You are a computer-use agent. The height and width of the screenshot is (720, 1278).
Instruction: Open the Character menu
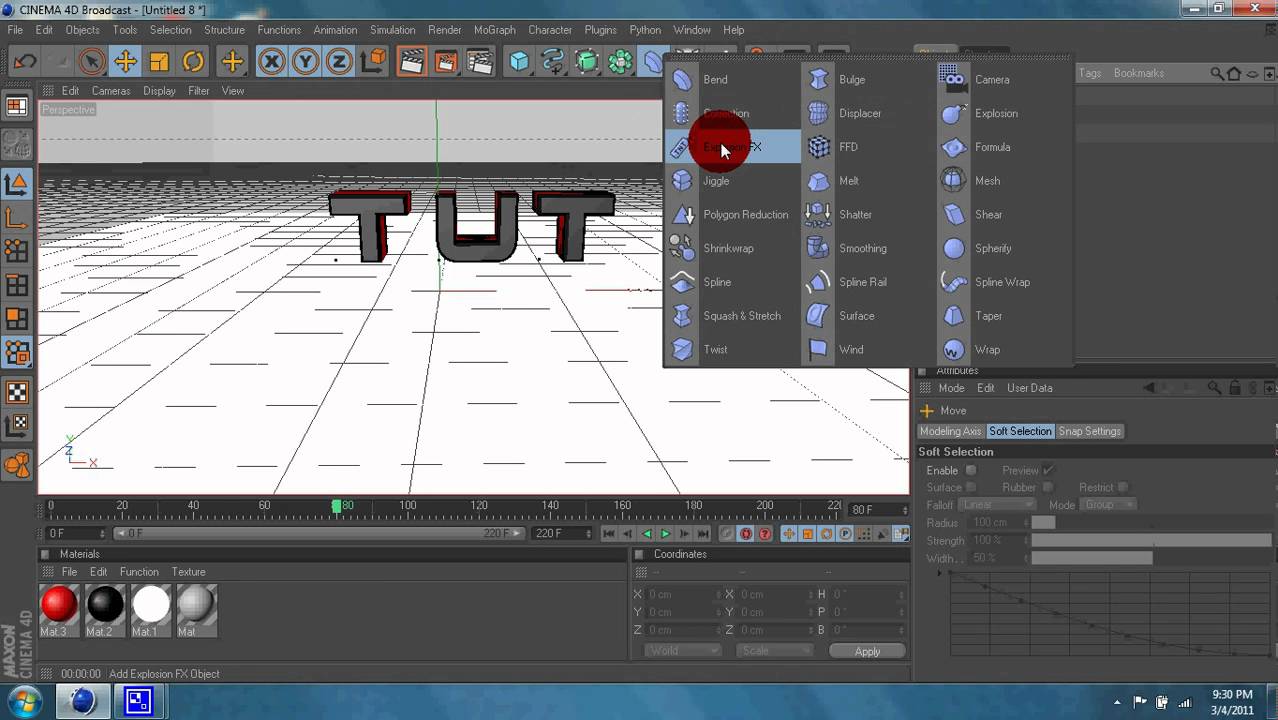coord(550,30)
